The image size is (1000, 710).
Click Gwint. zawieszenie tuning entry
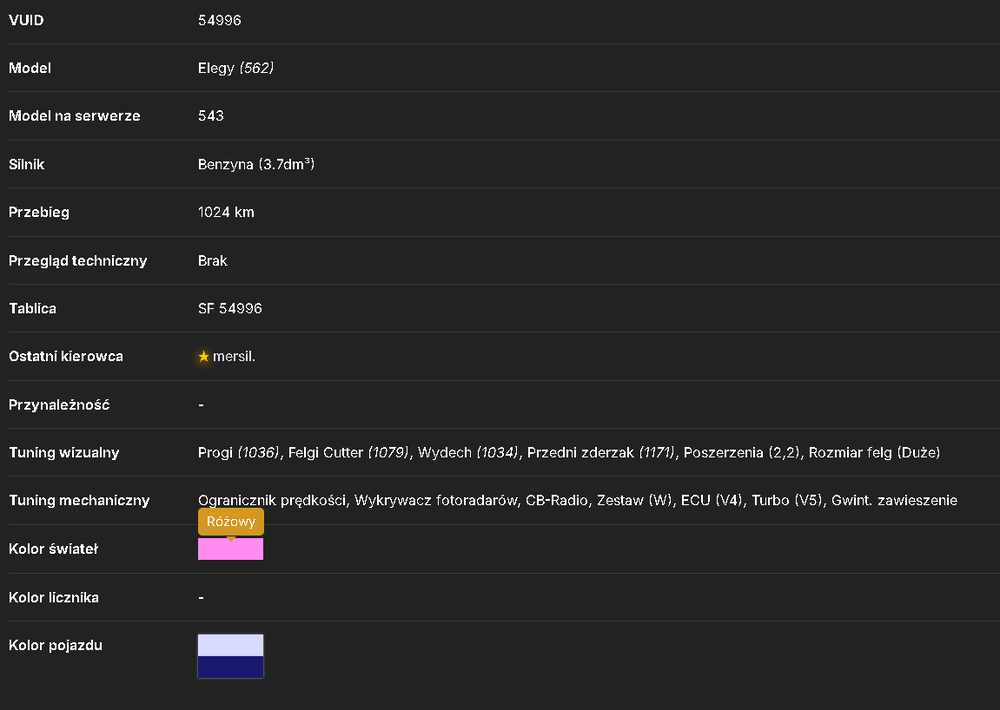pyautogui.click(x=894, y=501)
